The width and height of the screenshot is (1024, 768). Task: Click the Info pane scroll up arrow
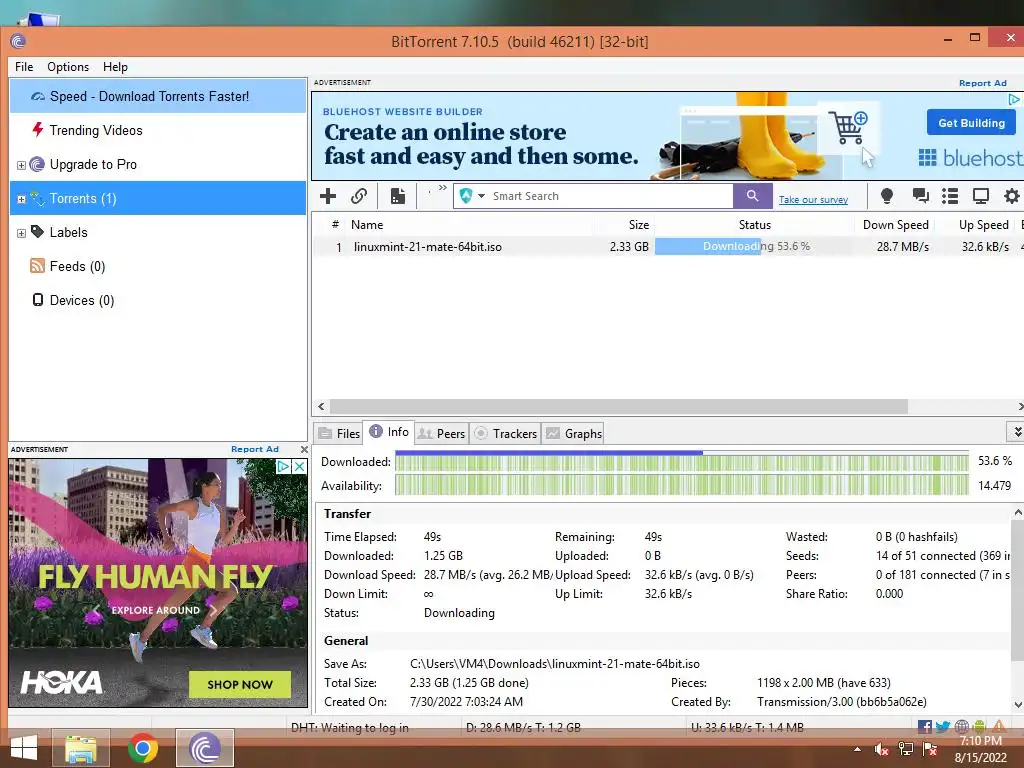pos(1017,513)
